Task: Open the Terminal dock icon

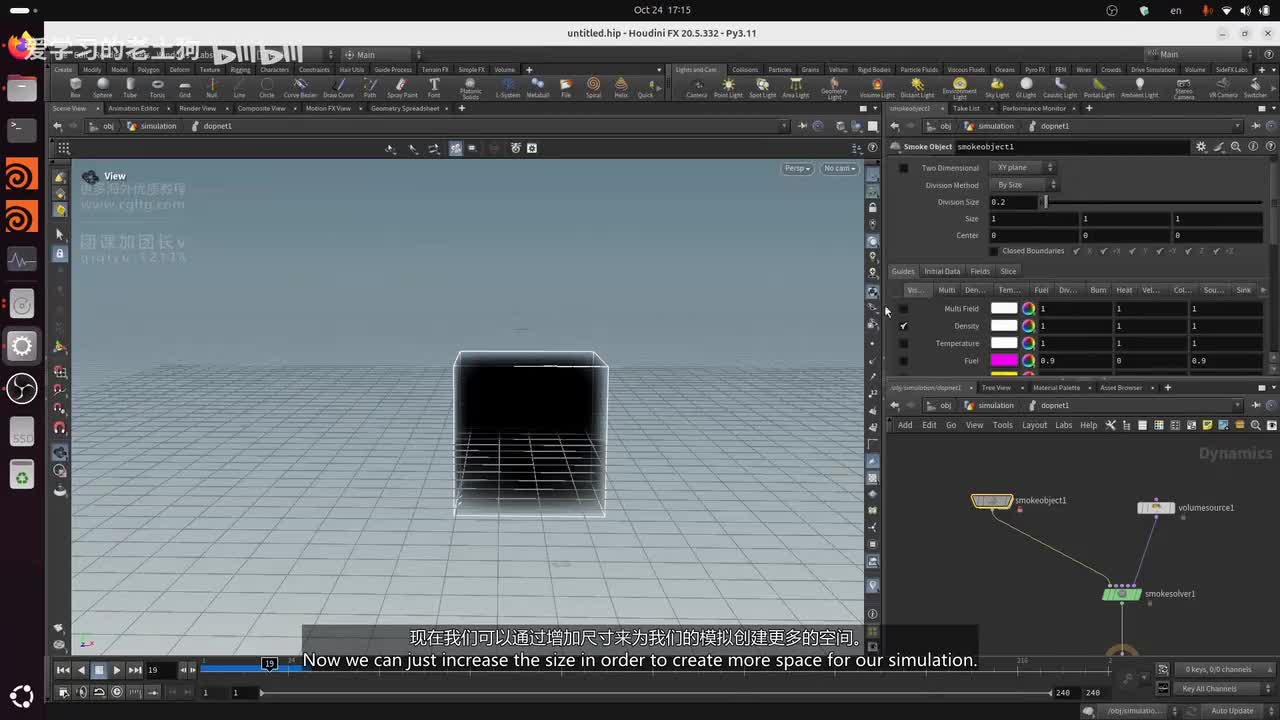Action: (21, 129)
